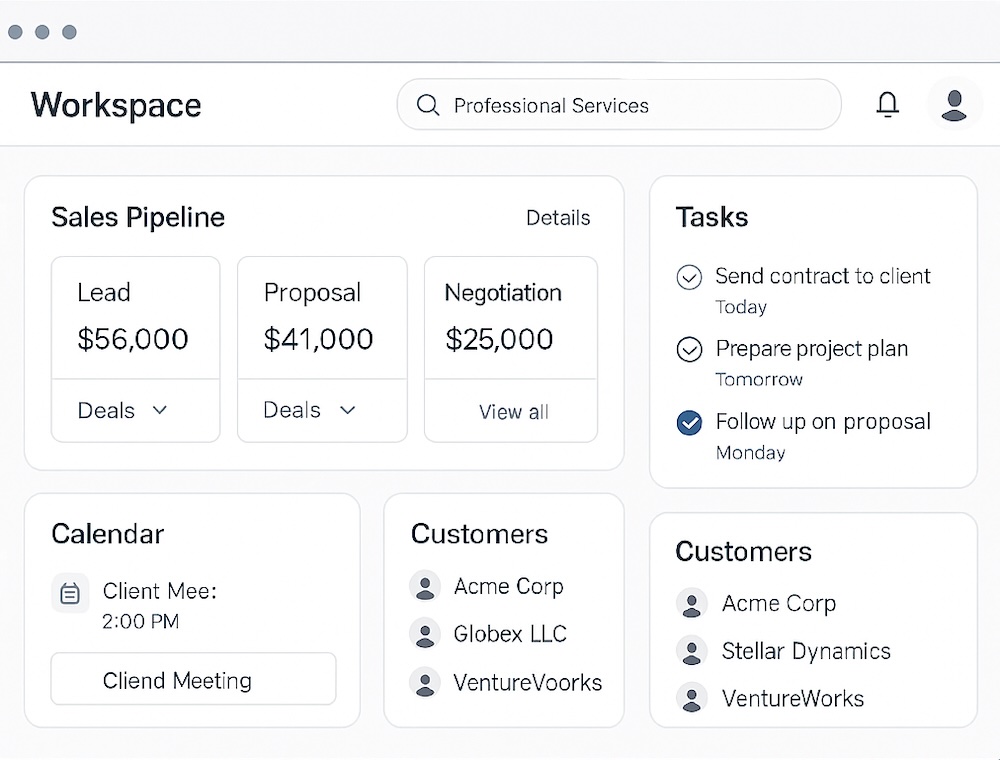Open the Sales Pipeline heading

pyautogui.click(x=138, y=218)
